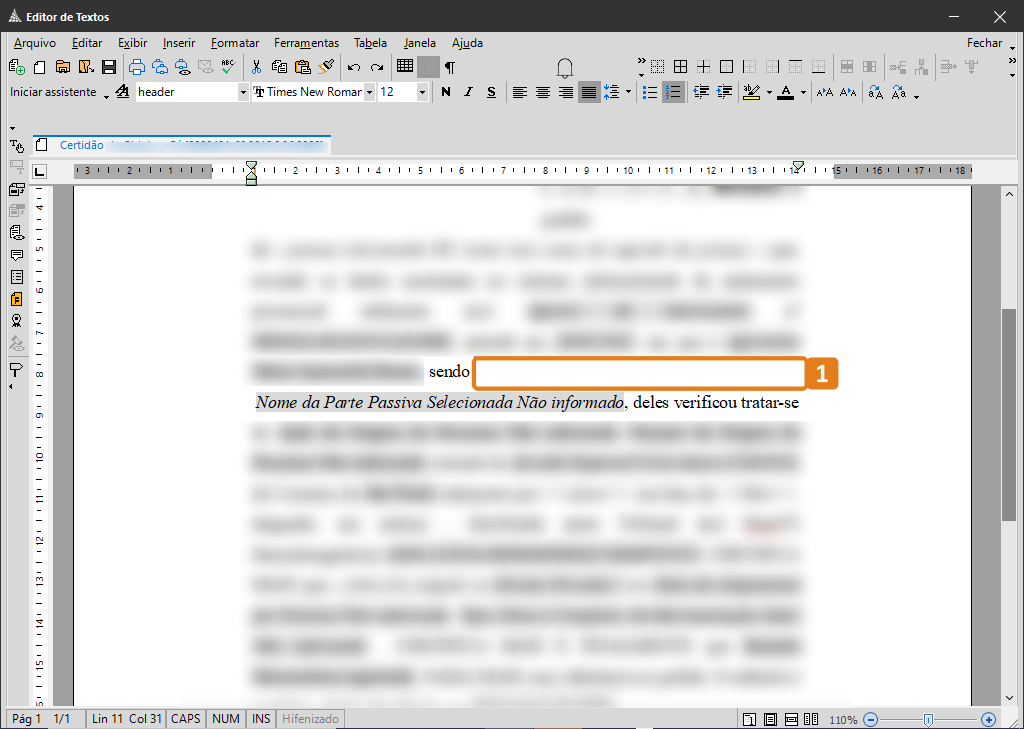
Task: Open the Formatar menu
Action: [235, 43]
